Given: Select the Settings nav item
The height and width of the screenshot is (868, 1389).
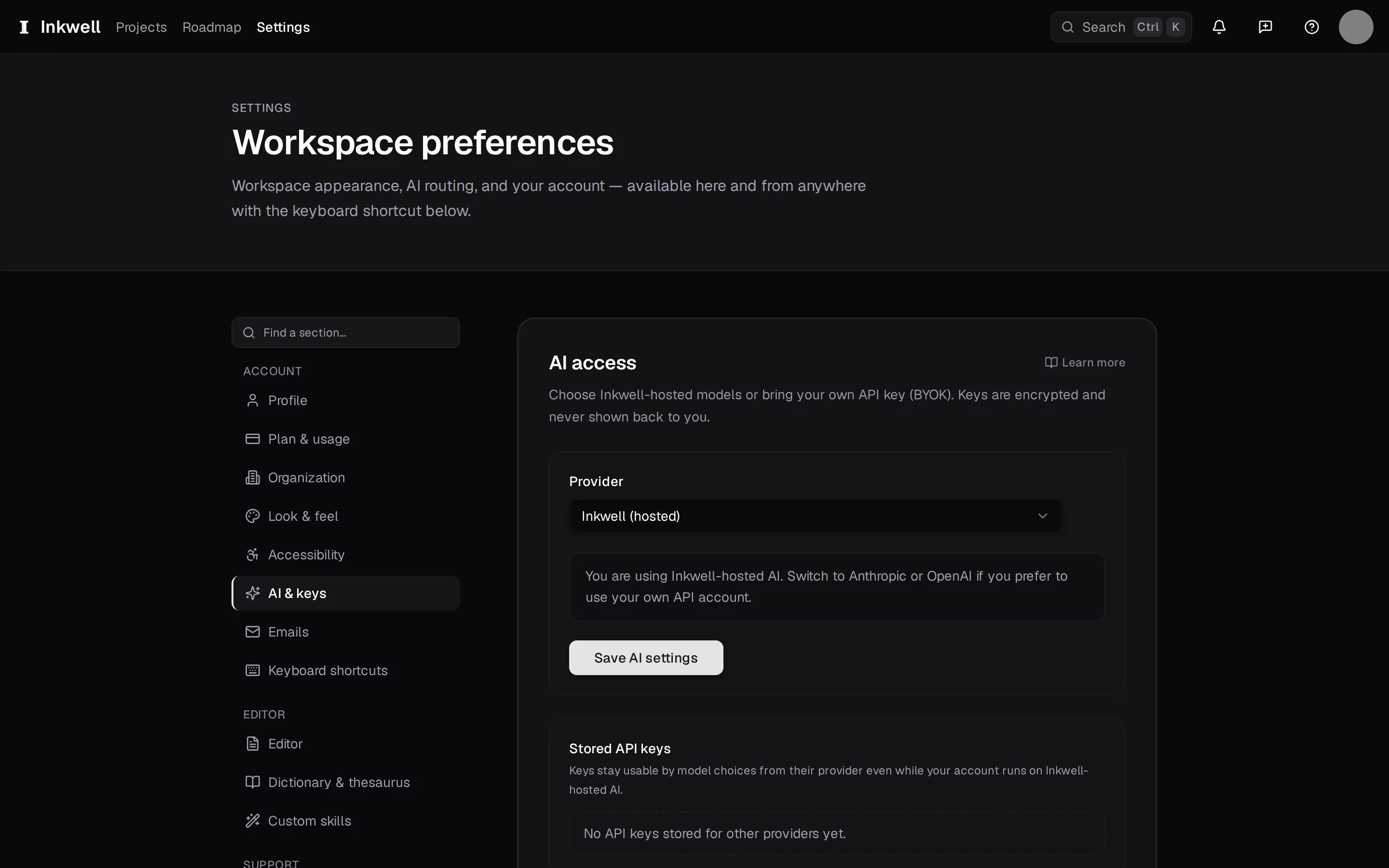Looking at the screenshot, I should [x=283, y=27].
